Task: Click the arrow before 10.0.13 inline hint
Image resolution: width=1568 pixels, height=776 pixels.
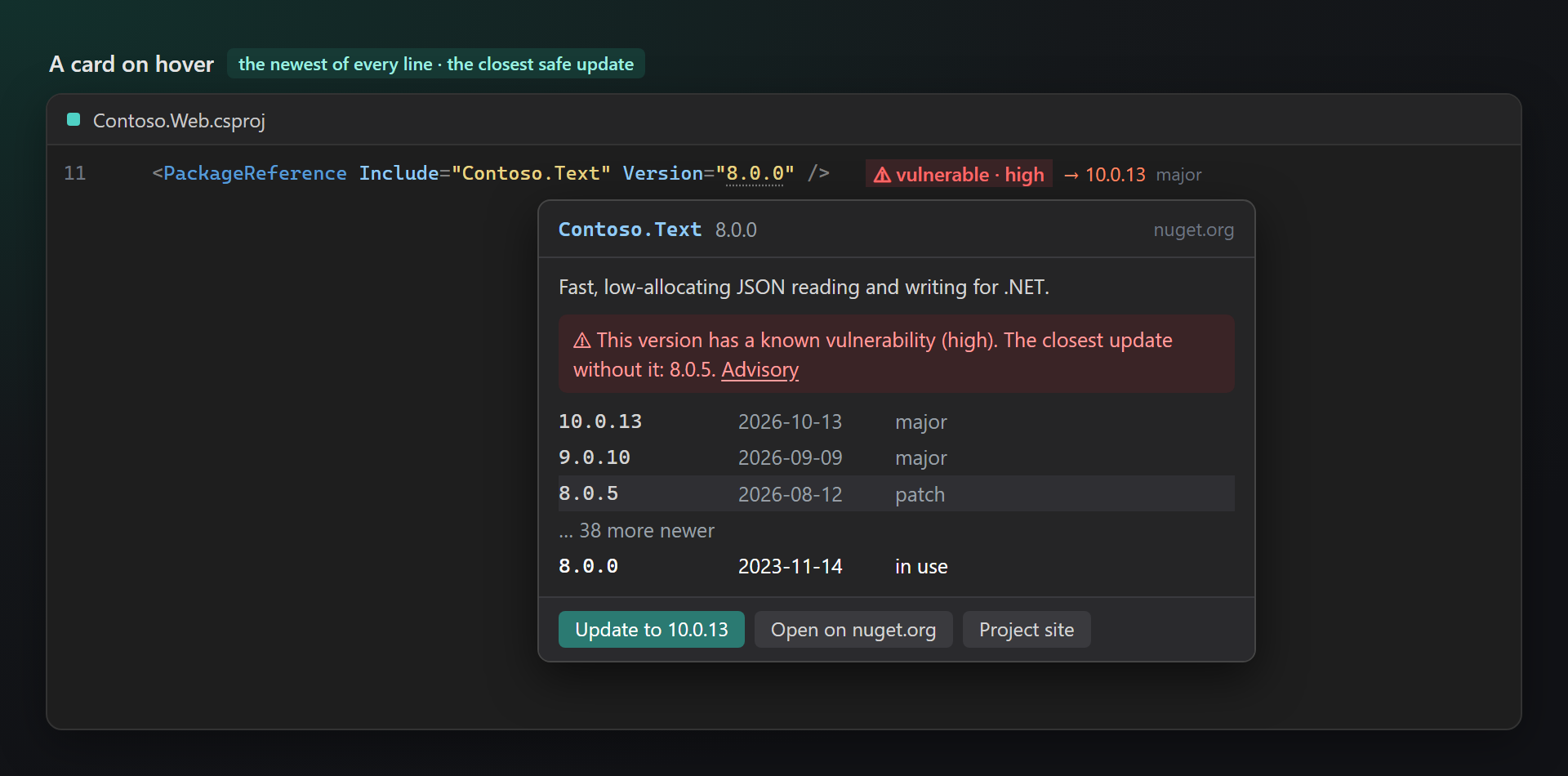Action: click(x=1071, y=175)
